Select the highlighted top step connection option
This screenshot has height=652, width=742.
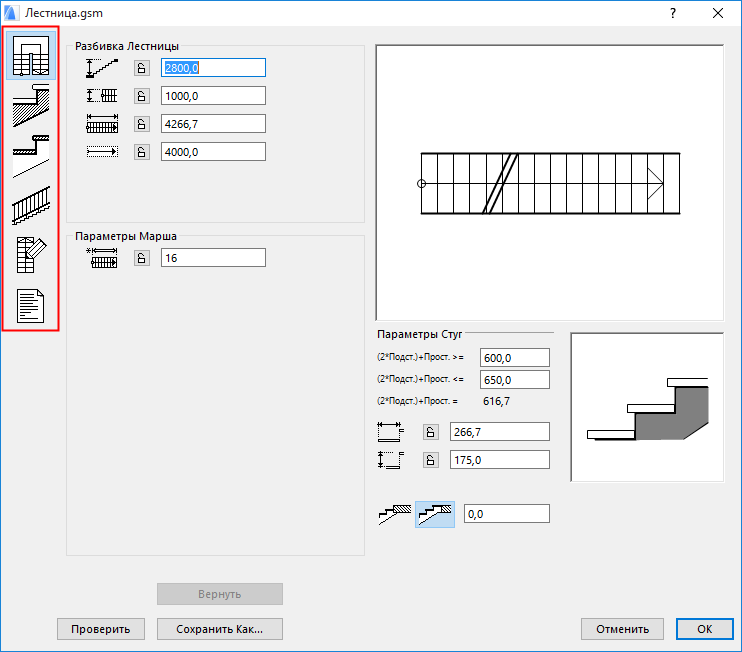coord(435,514)
